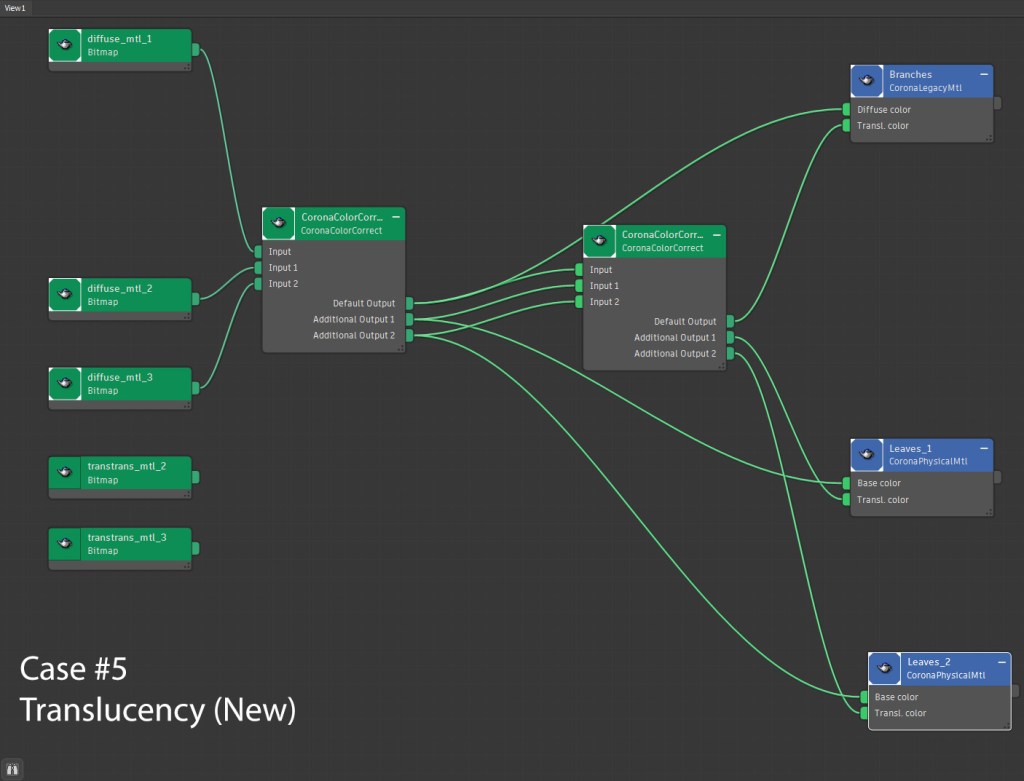The height and width of the screenshot is (781, 1024).
Task: Click the Leaves_2 Base color input socket
Action: 864,697
